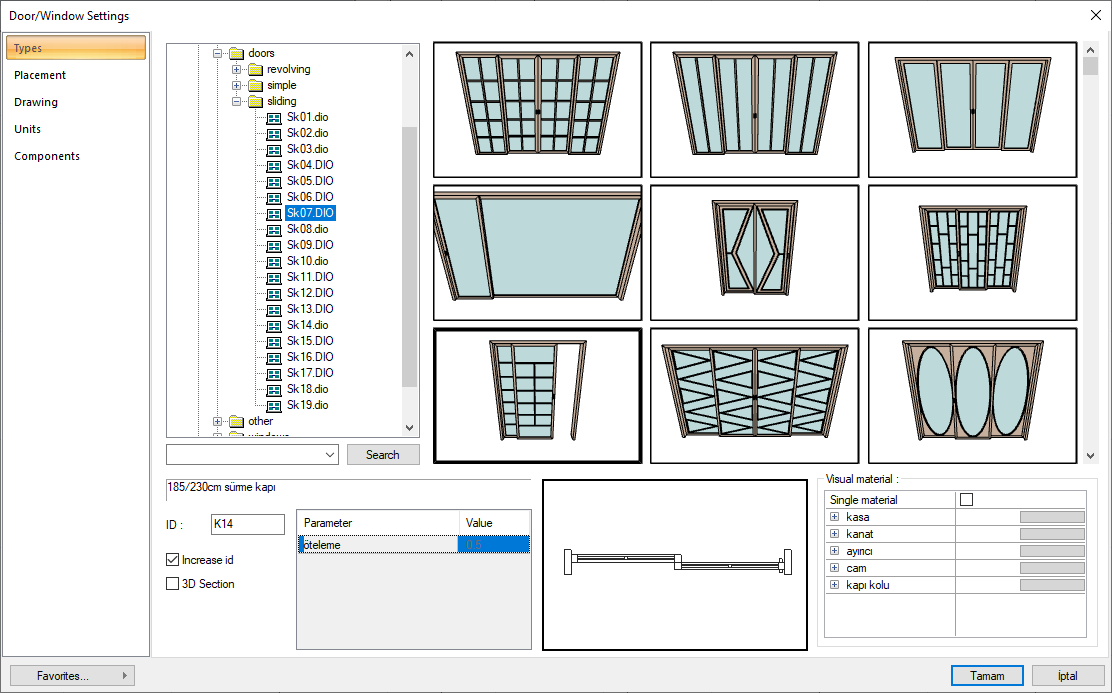Click the ID input field
This screenshot has width=1112, height=693.
247,524
